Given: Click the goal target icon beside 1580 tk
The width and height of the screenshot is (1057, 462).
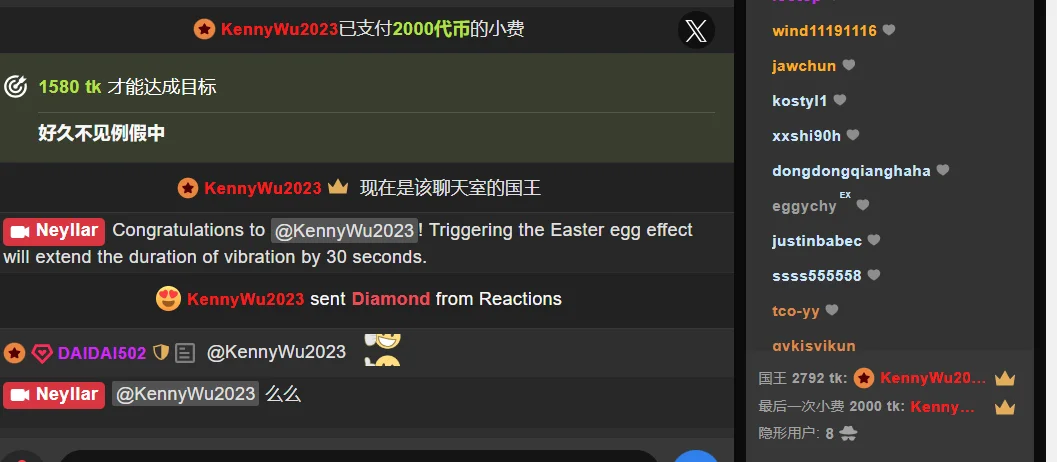Looking at the screenshot, I should click(15, 86).
